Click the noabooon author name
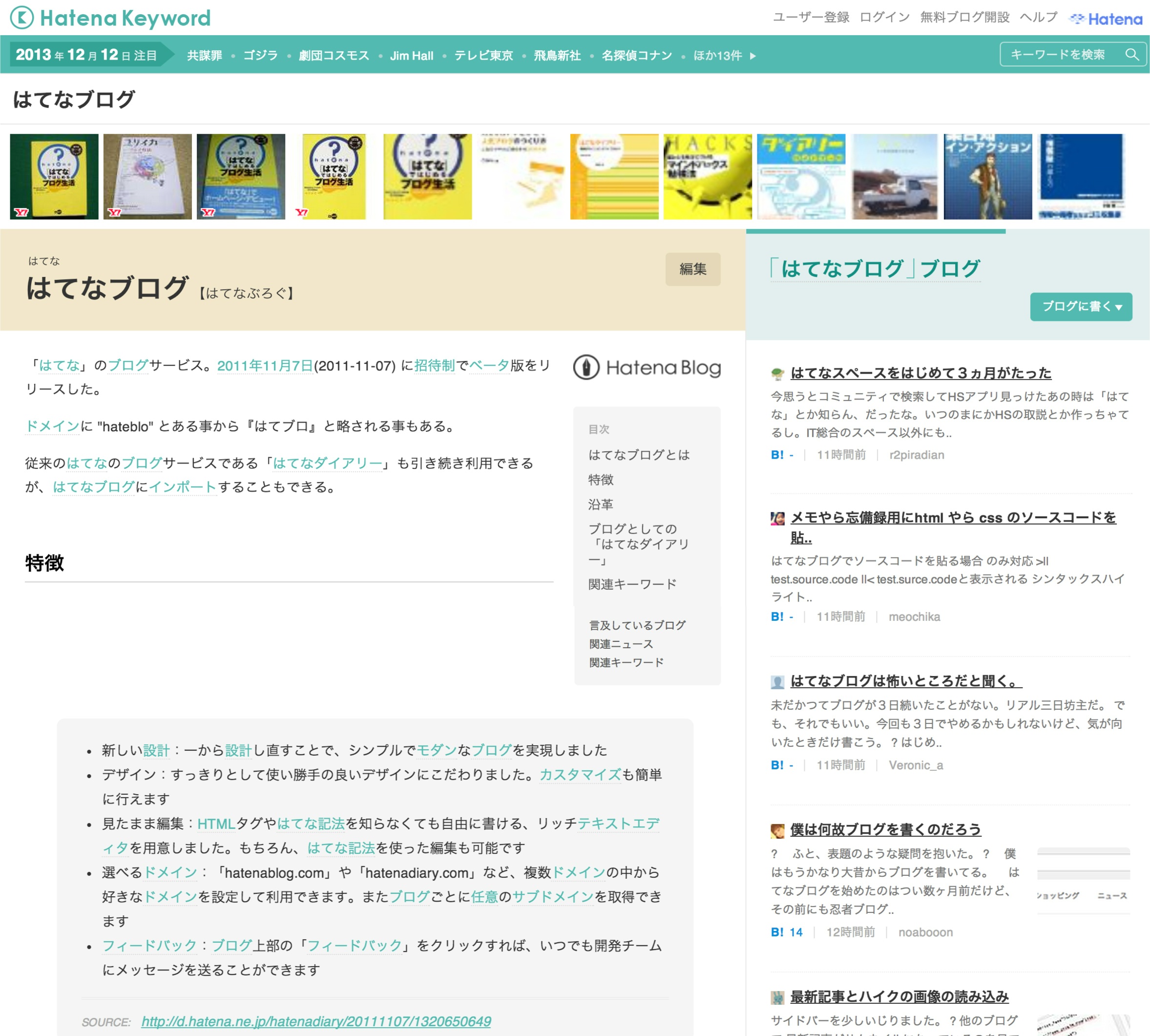The width and height of the screenshot is (1150, 1036). 925,932
